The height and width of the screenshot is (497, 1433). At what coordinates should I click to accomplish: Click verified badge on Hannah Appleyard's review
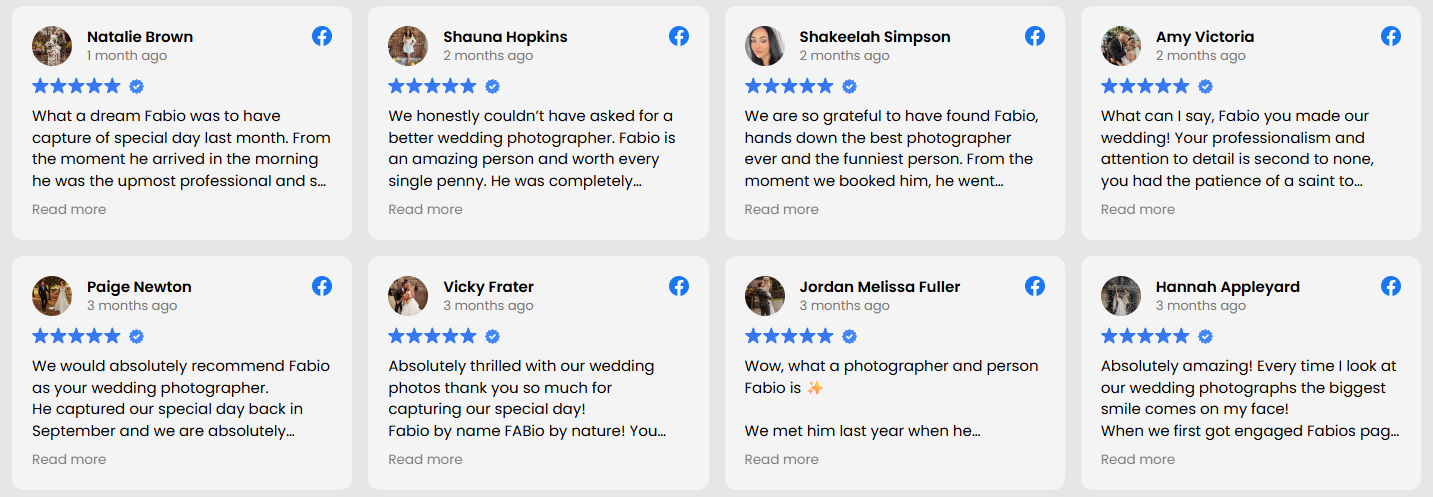click(x=1206, y=336)
